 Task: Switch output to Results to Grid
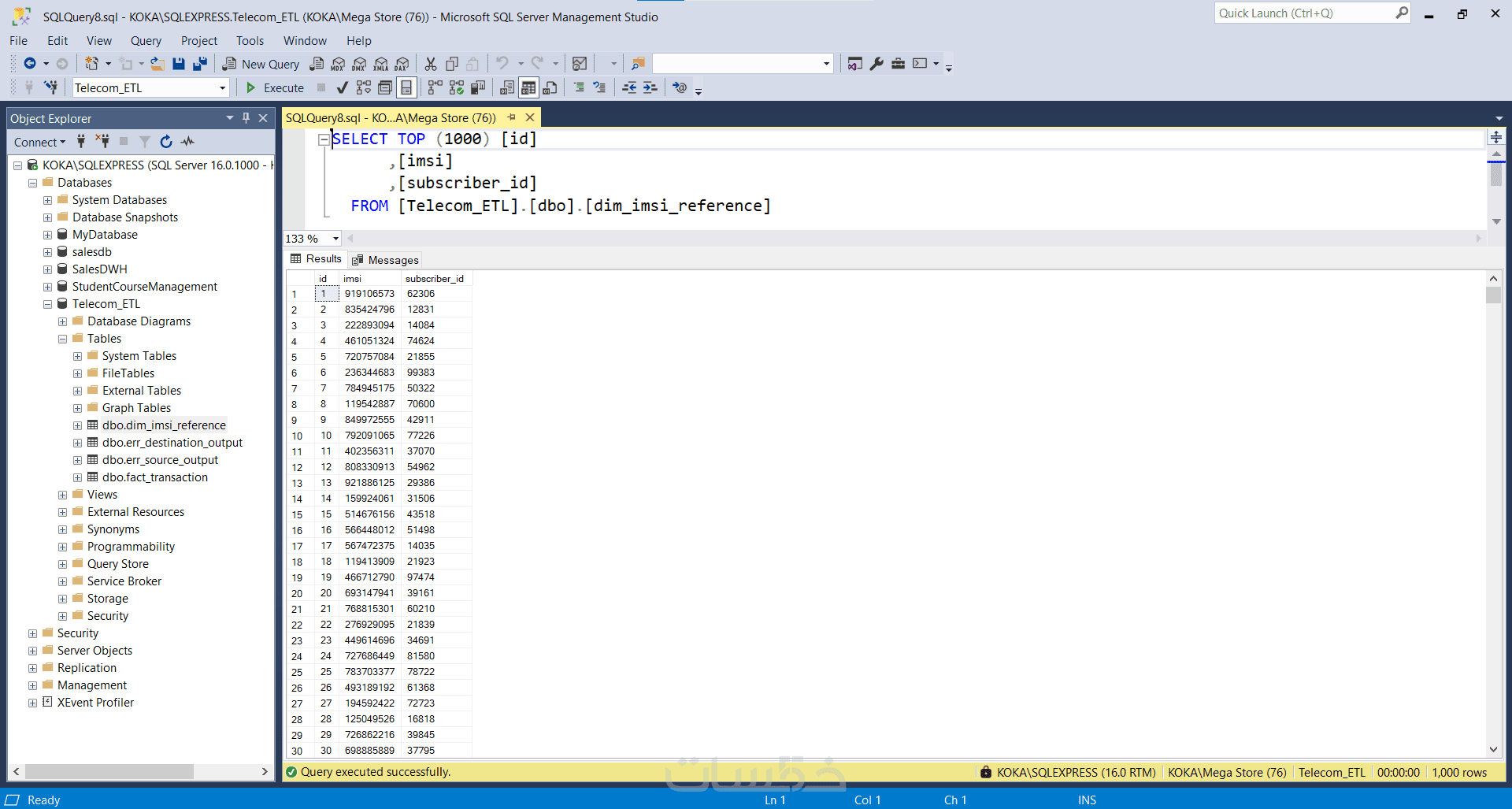[x=528, y=87]
